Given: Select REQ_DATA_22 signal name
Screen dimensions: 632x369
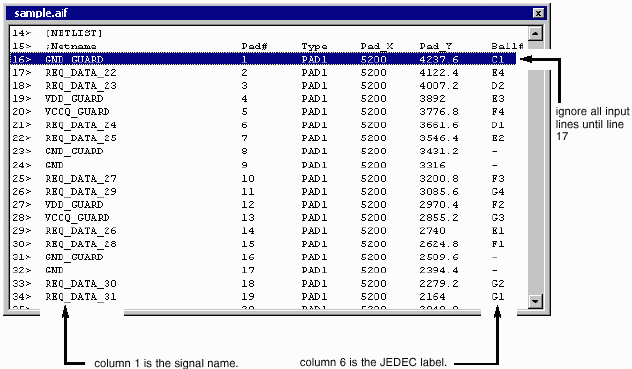Looking at the screenshot, I should tap(81, 73).
